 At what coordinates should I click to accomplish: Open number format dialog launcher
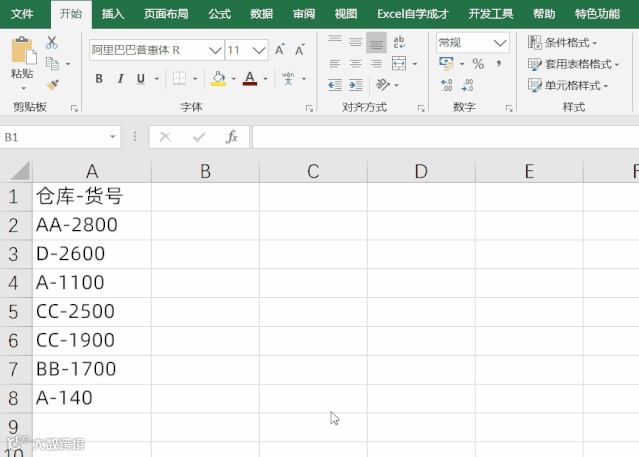(x=509, y=108)
